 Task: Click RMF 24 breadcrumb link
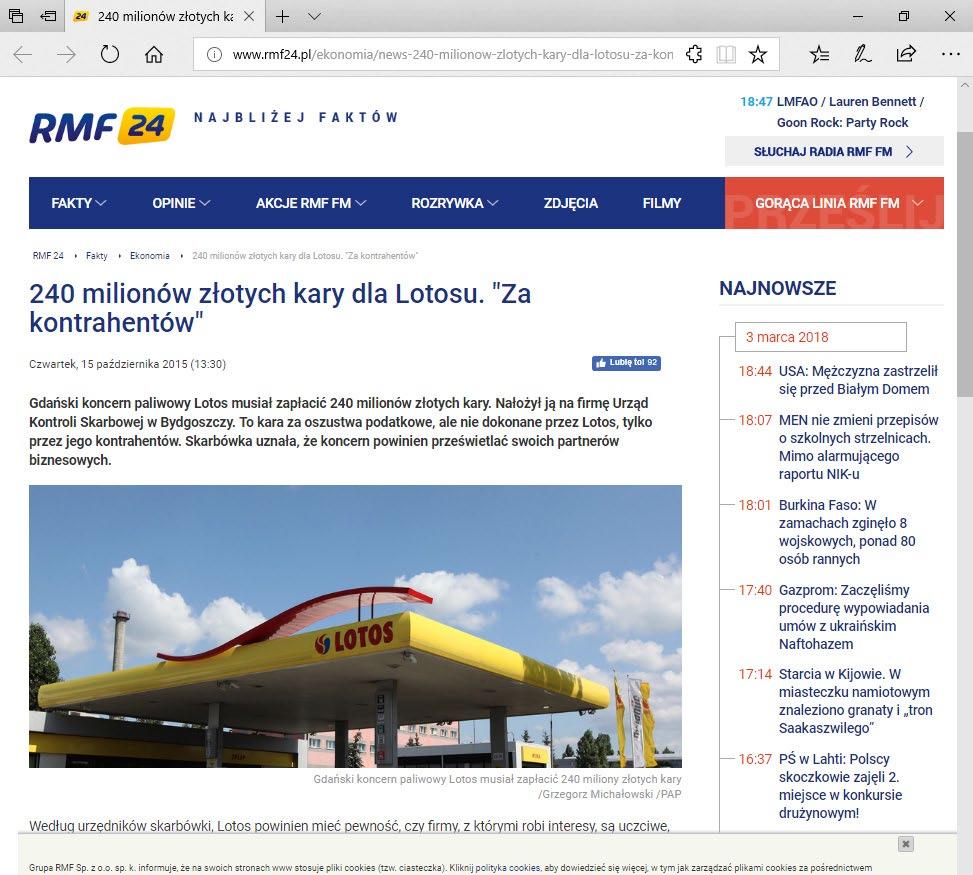[48, 256]
